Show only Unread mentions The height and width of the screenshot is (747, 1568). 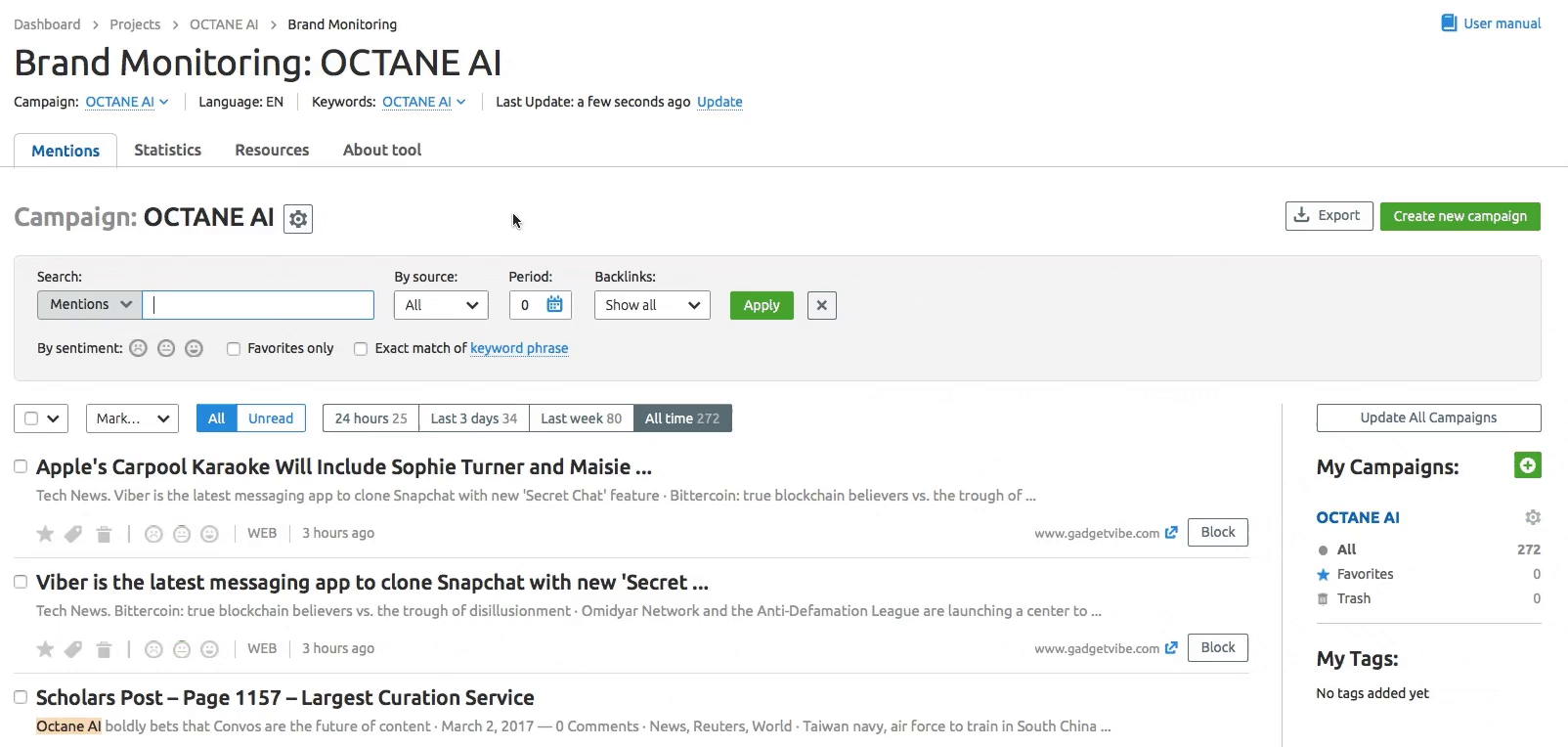271,418
